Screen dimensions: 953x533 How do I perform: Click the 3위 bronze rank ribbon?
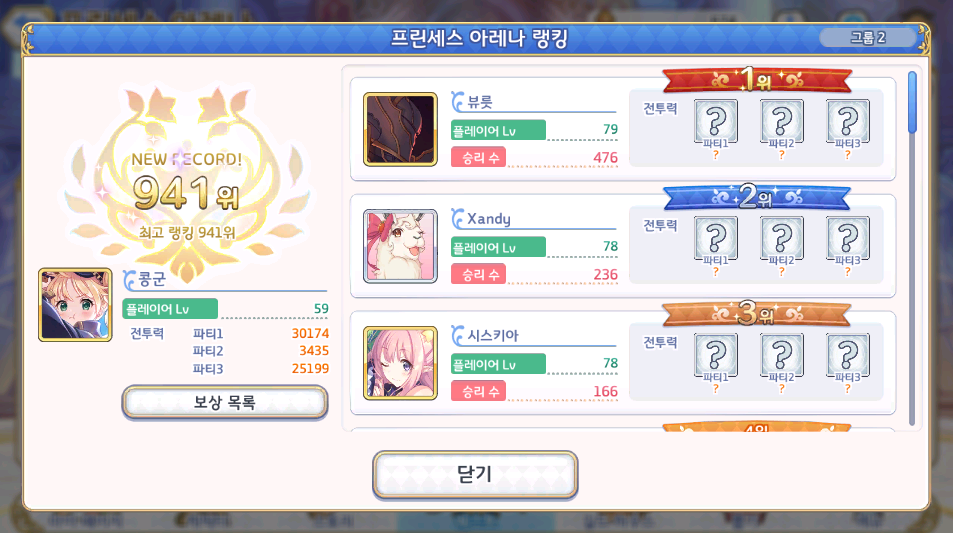pyautogui.click(x=757, y=314)
